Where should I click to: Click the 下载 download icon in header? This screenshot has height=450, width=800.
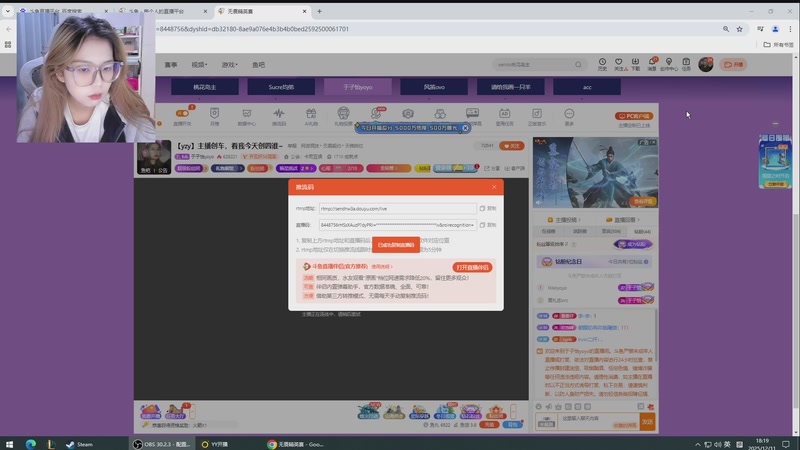point(635,62)
